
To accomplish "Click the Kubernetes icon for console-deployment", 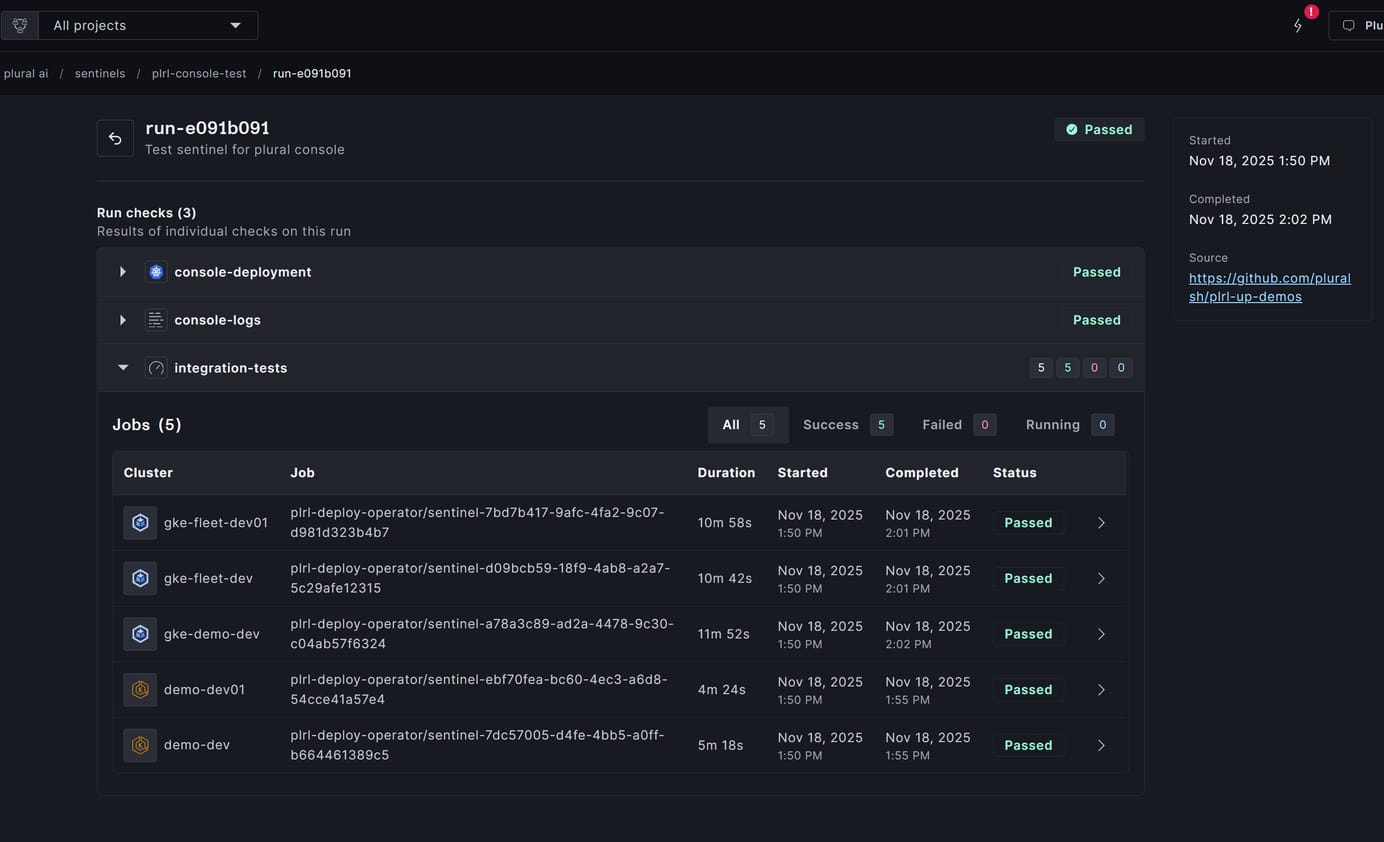I will tap(155, 272).
